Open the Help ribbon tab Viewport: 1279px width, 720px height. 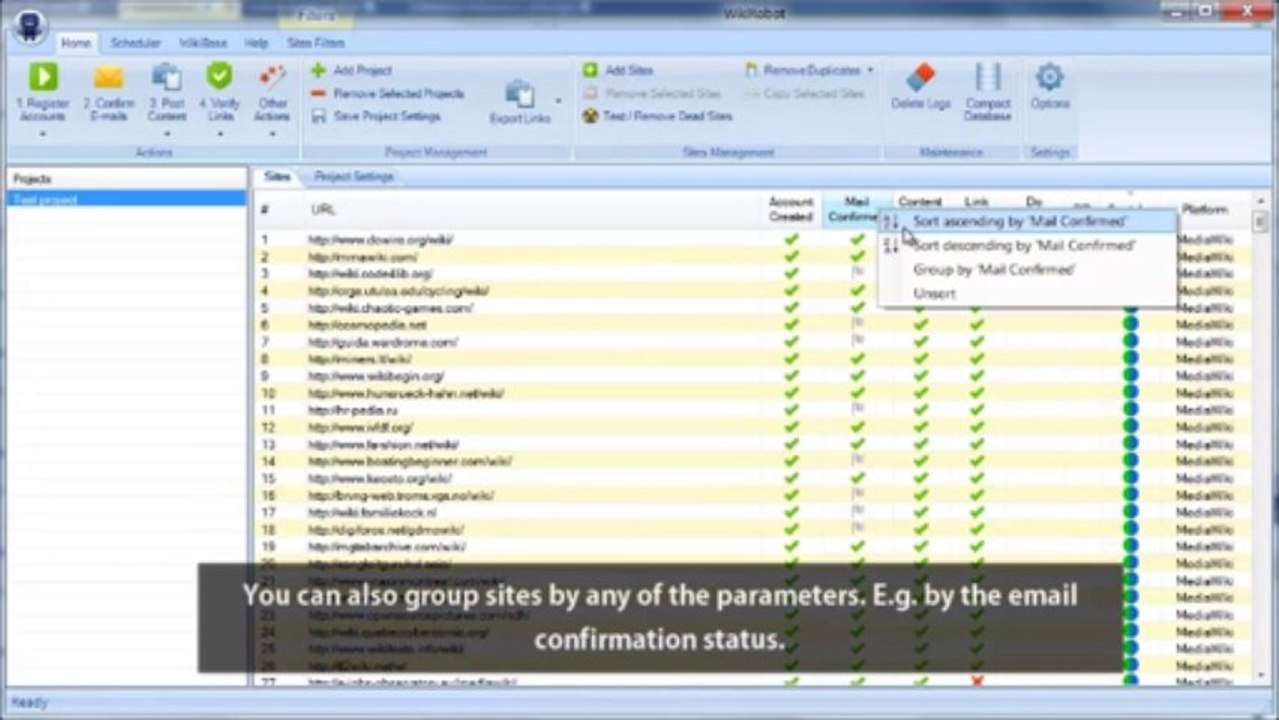pos(256,44)
